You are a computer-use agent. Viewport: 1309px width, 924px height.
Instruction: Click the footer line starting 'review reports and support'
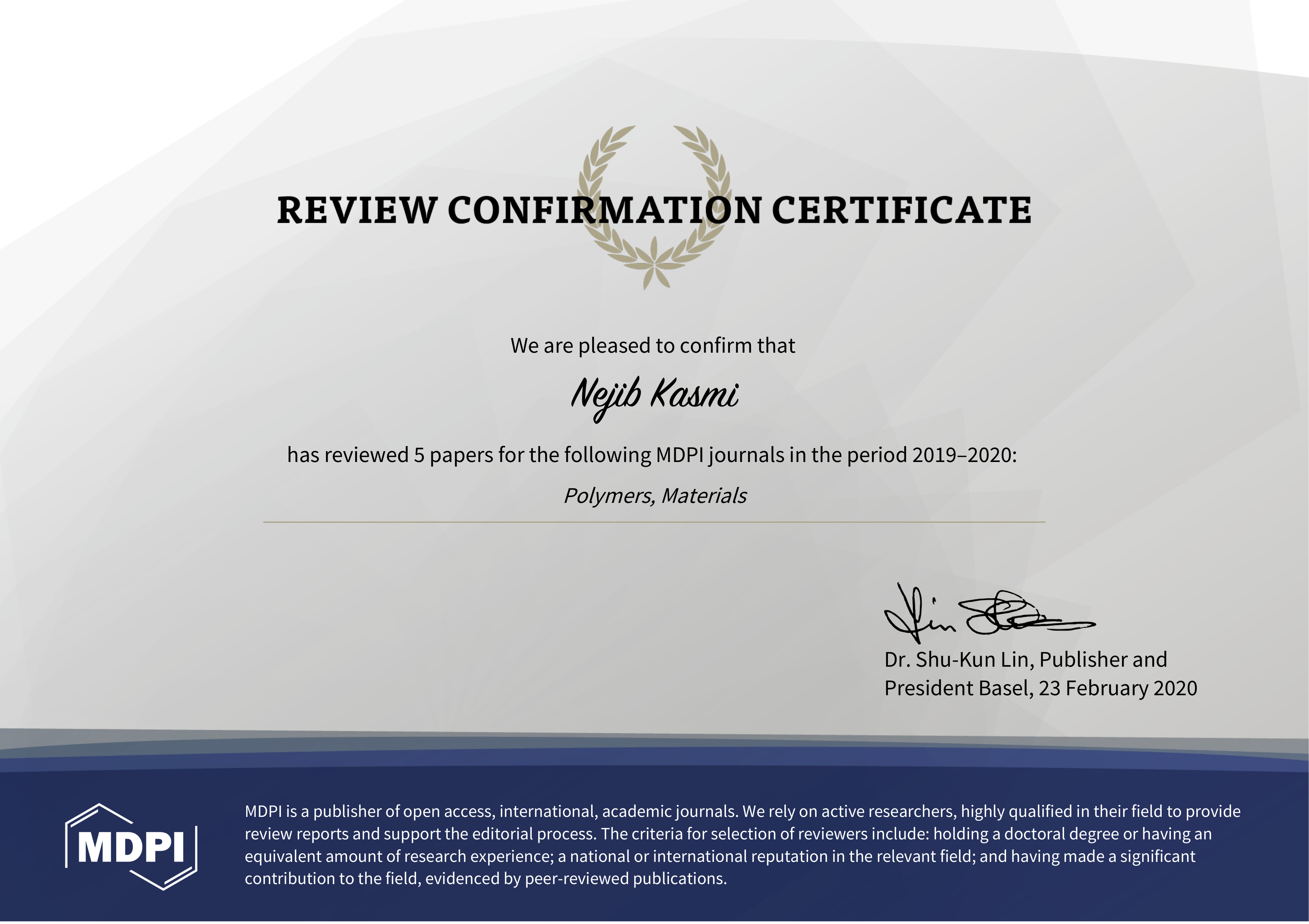coord(728,833)
